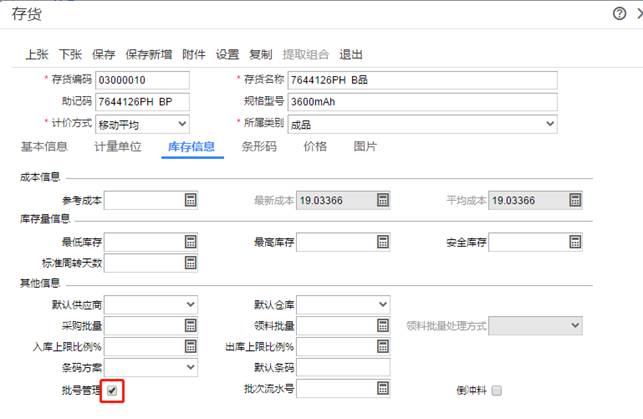Click the 保存 button in toolbar

103,54
